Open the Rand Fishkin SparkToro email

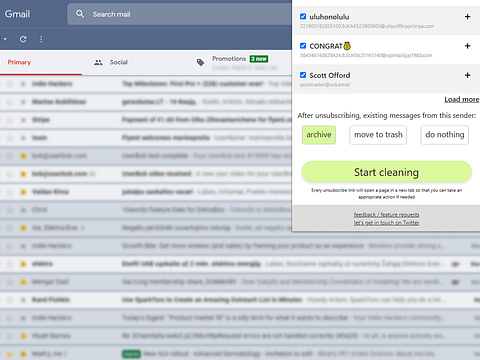click(x=240, y=300)
